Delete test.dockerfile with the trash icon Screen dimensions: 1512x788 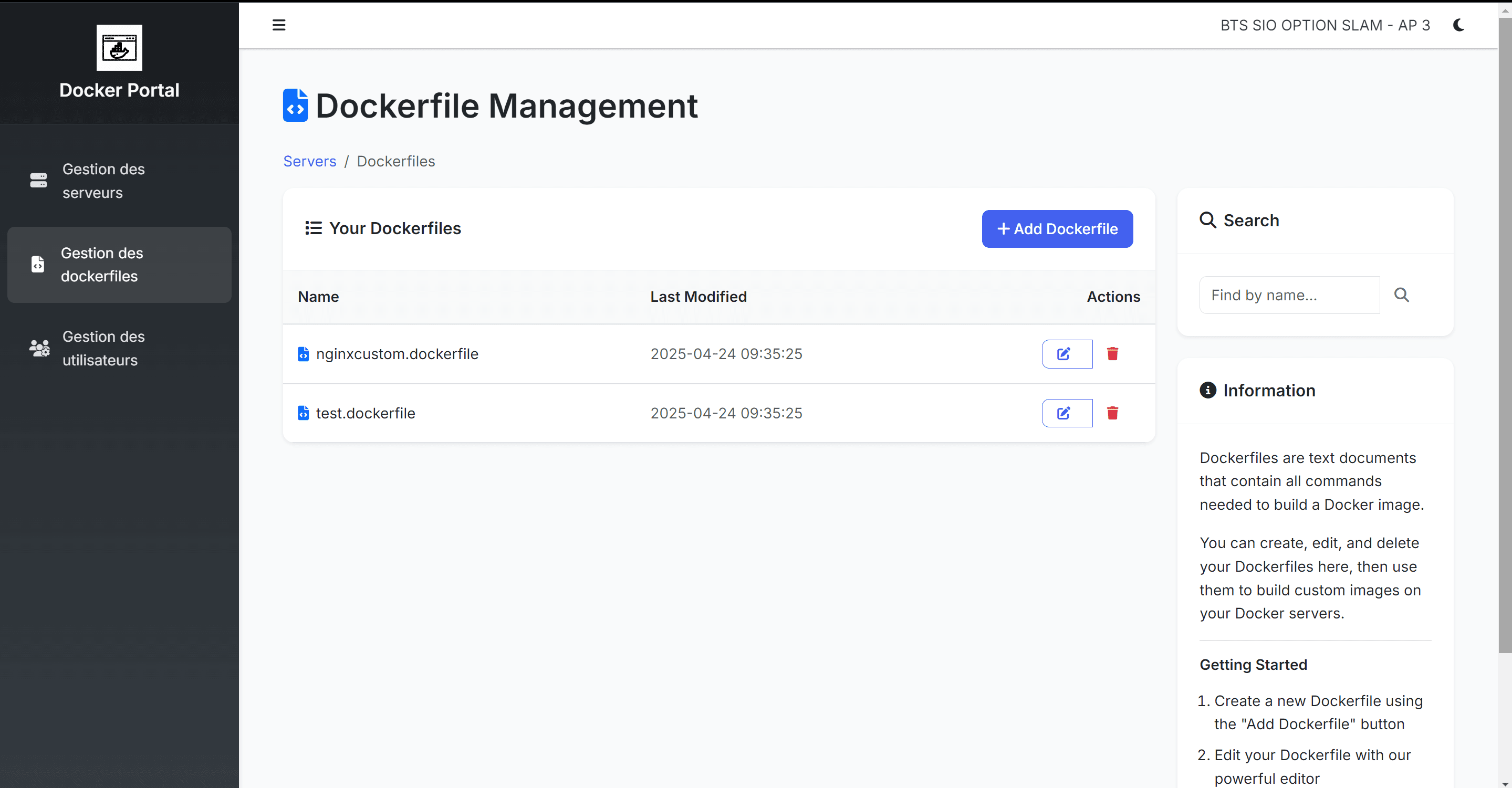click(1113, 413)
